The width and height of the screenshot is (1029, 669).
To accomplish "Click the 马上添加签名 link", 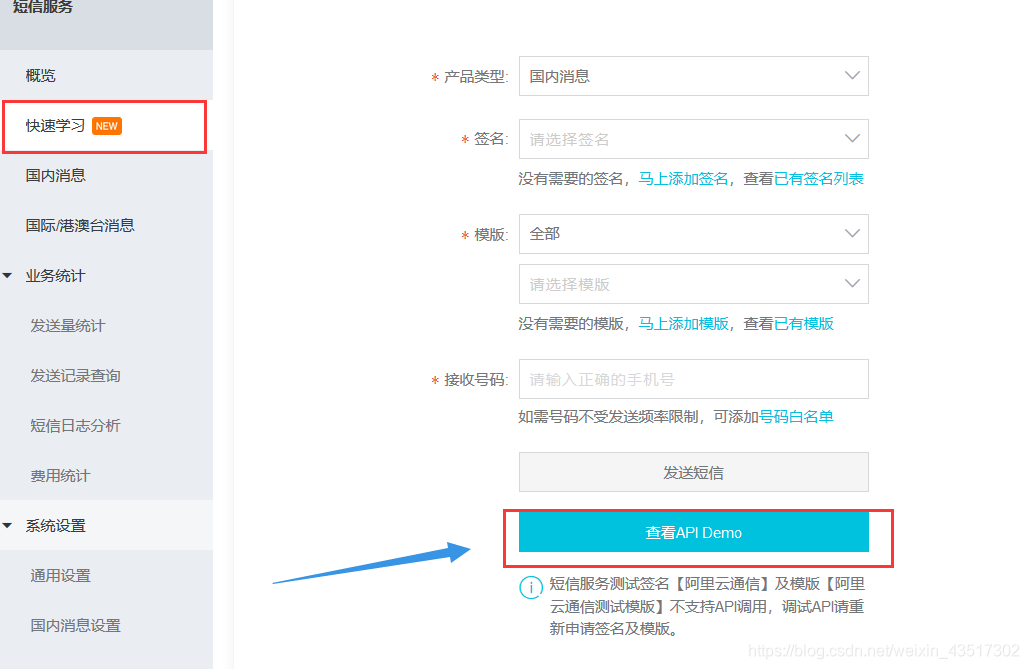I will tap(683, 179).
